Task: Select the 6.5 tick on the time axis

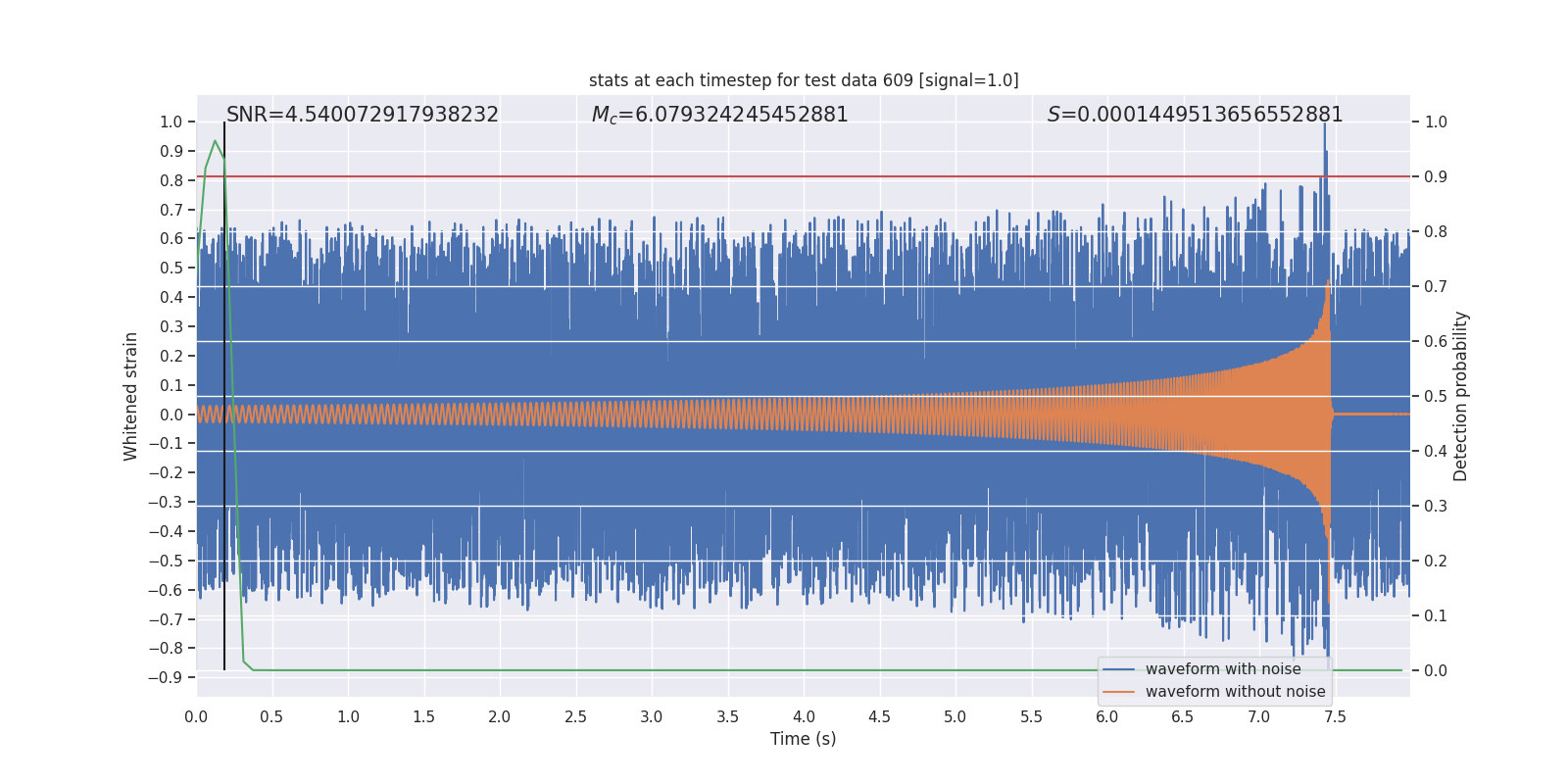Action: (x=1183, y=717)
